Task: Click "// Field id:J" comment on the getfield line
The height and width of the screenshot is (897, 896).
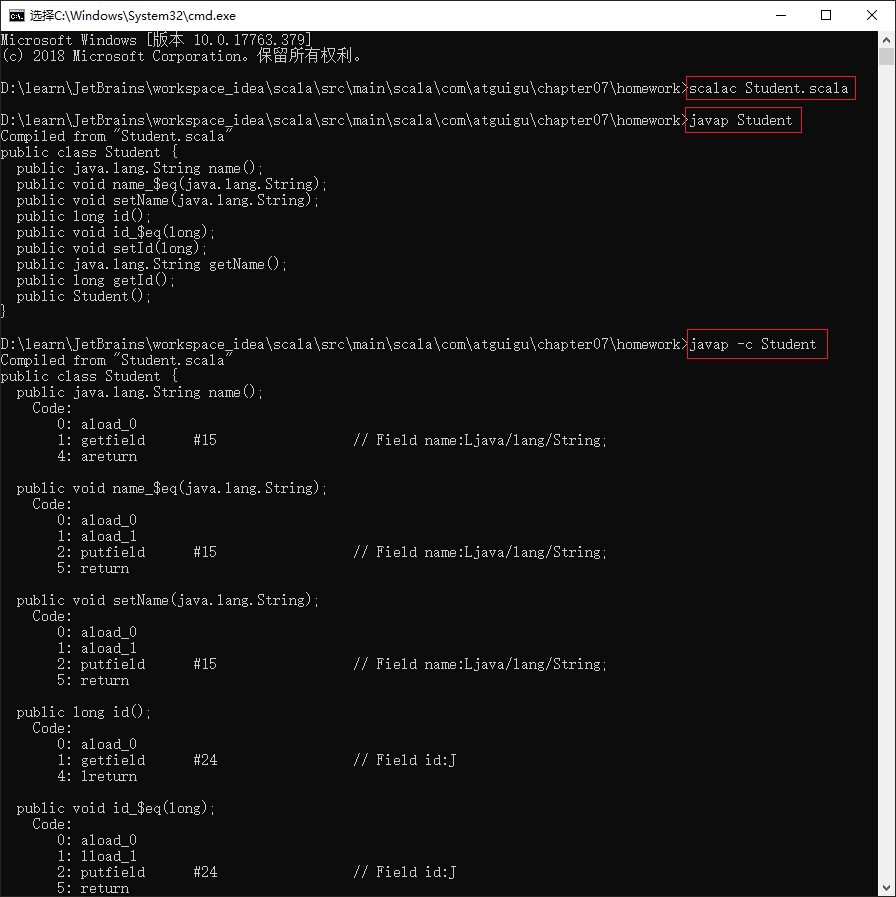Action: coord(405,760)
